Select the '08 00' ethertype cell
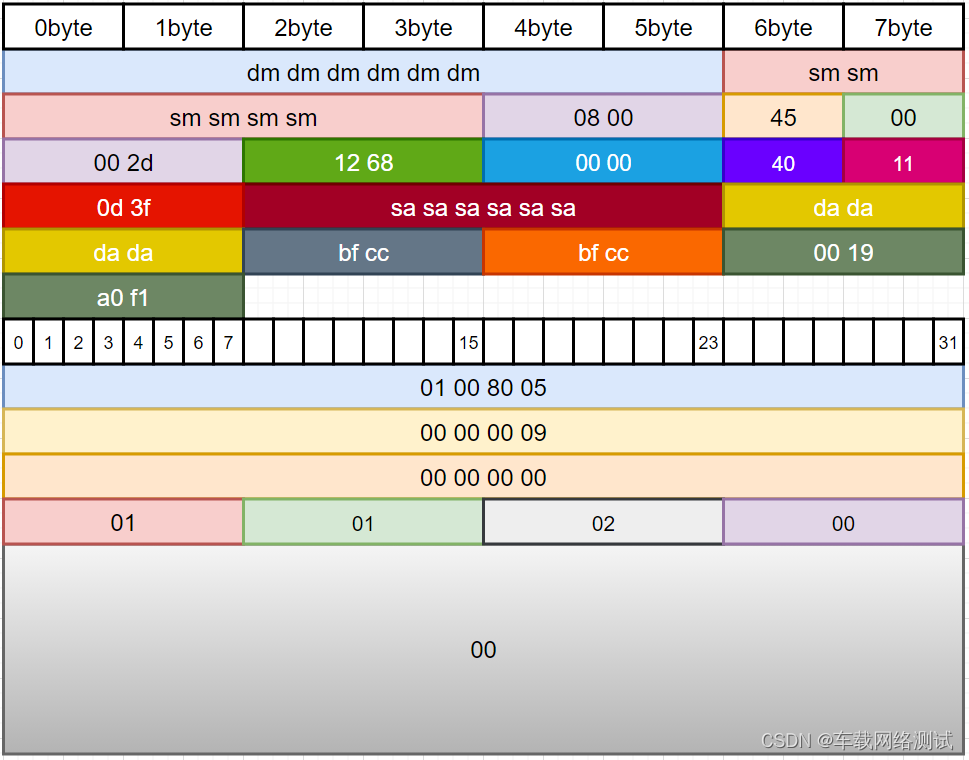This screenshot has width=969, height=760. (603, 117)
